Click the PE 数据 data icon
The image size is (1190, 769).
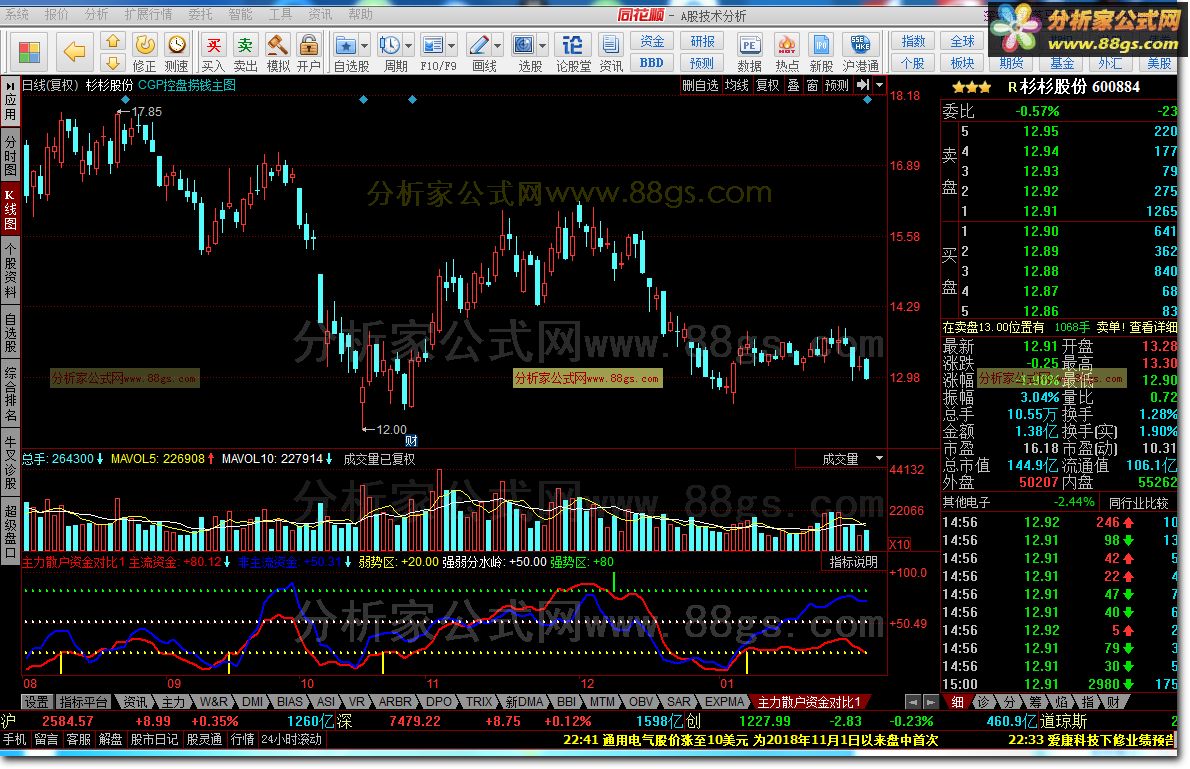749,46
